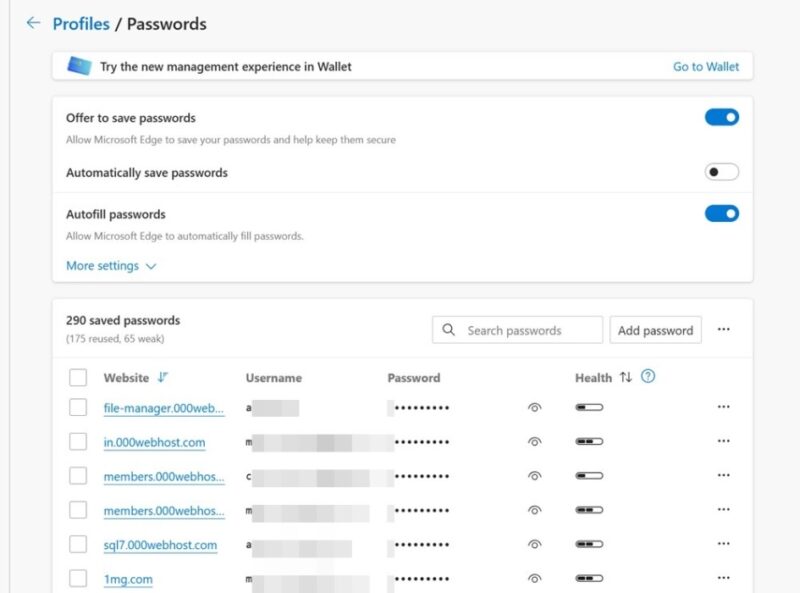Disable Autofill passwords
Screen dimensions: 800x593
pyautogui.click(x=721, y=214)
